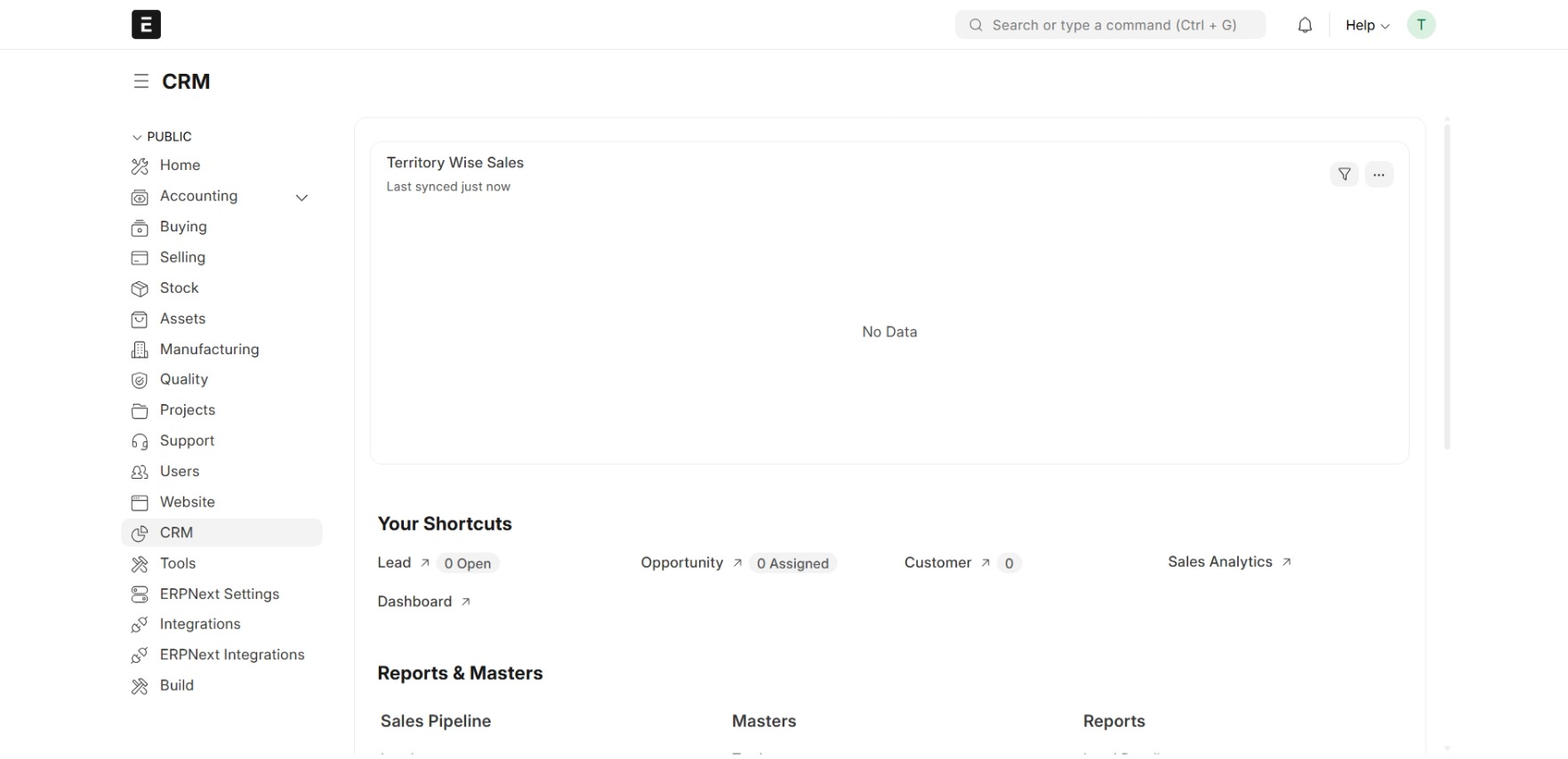Click the Stock box icon
Image resolution: width=1568 pixels, height=759 pixels.
[x=140, y=288]
